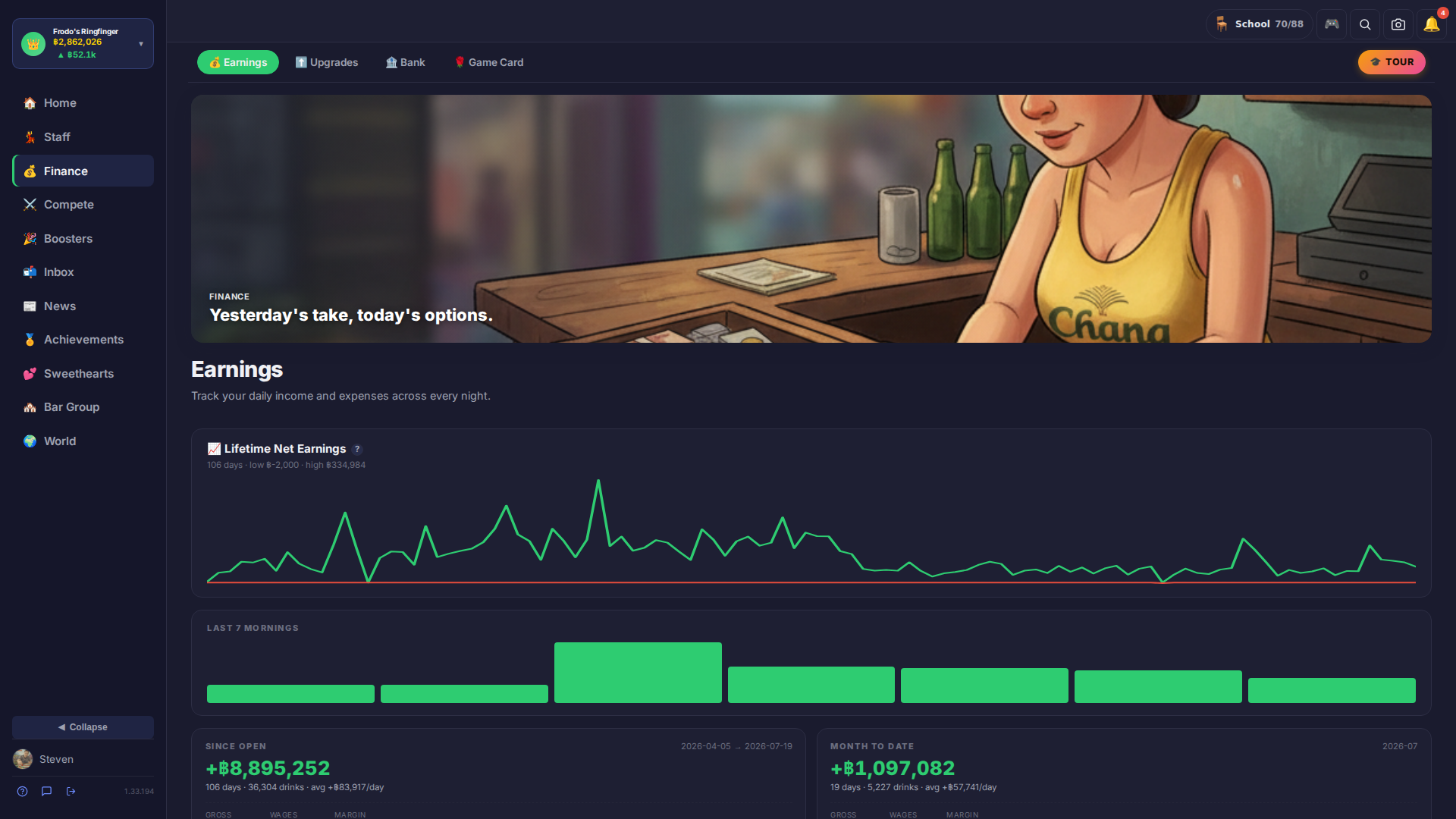Open the gamepad icon in top bar

tap(1332, 24)
